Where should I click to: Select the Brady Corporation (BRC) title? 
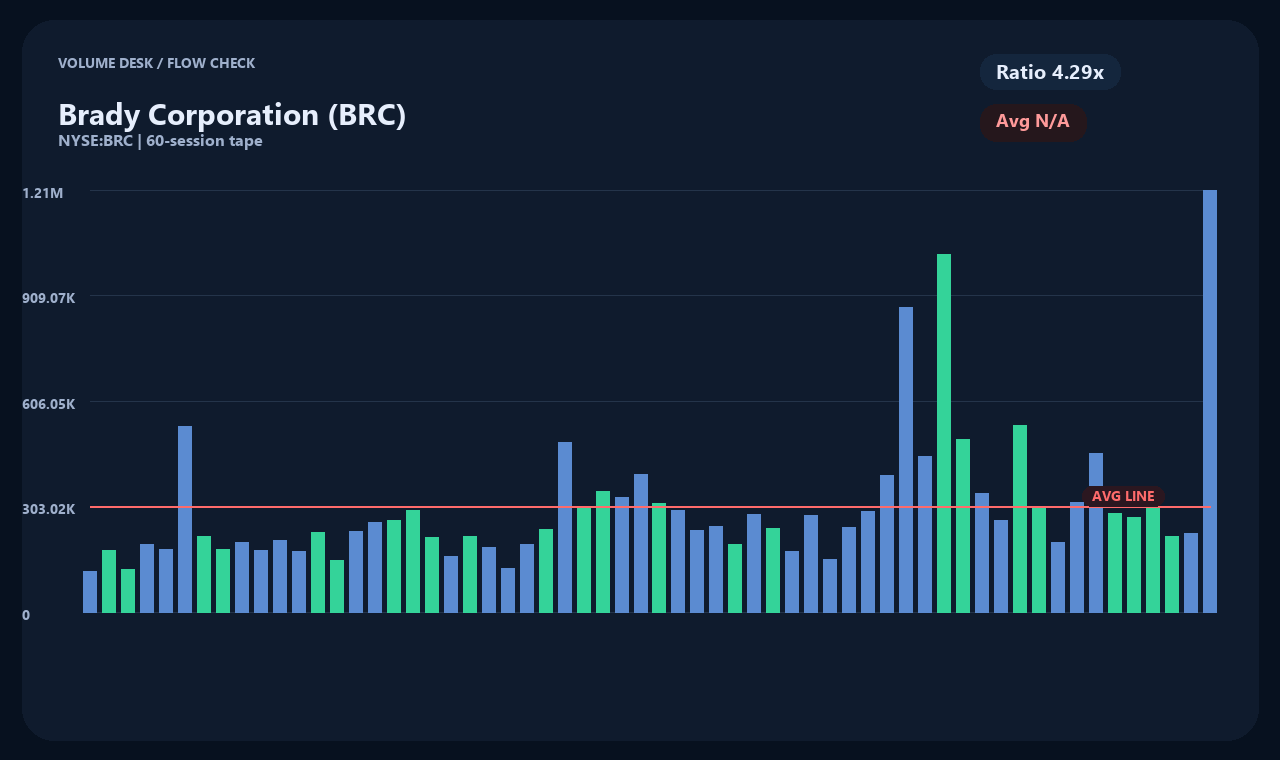(232, 115)
